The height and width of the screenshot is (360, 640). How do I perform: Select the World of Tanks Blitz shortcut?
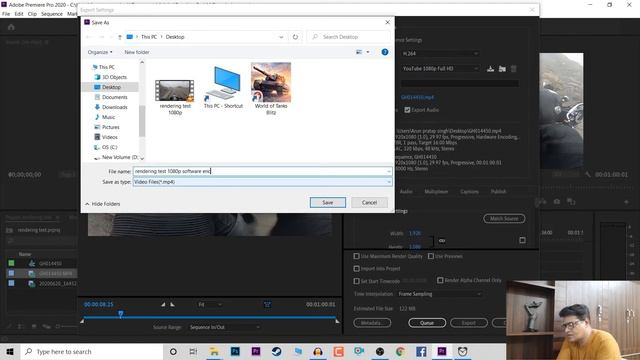click(x=271, y=89)
